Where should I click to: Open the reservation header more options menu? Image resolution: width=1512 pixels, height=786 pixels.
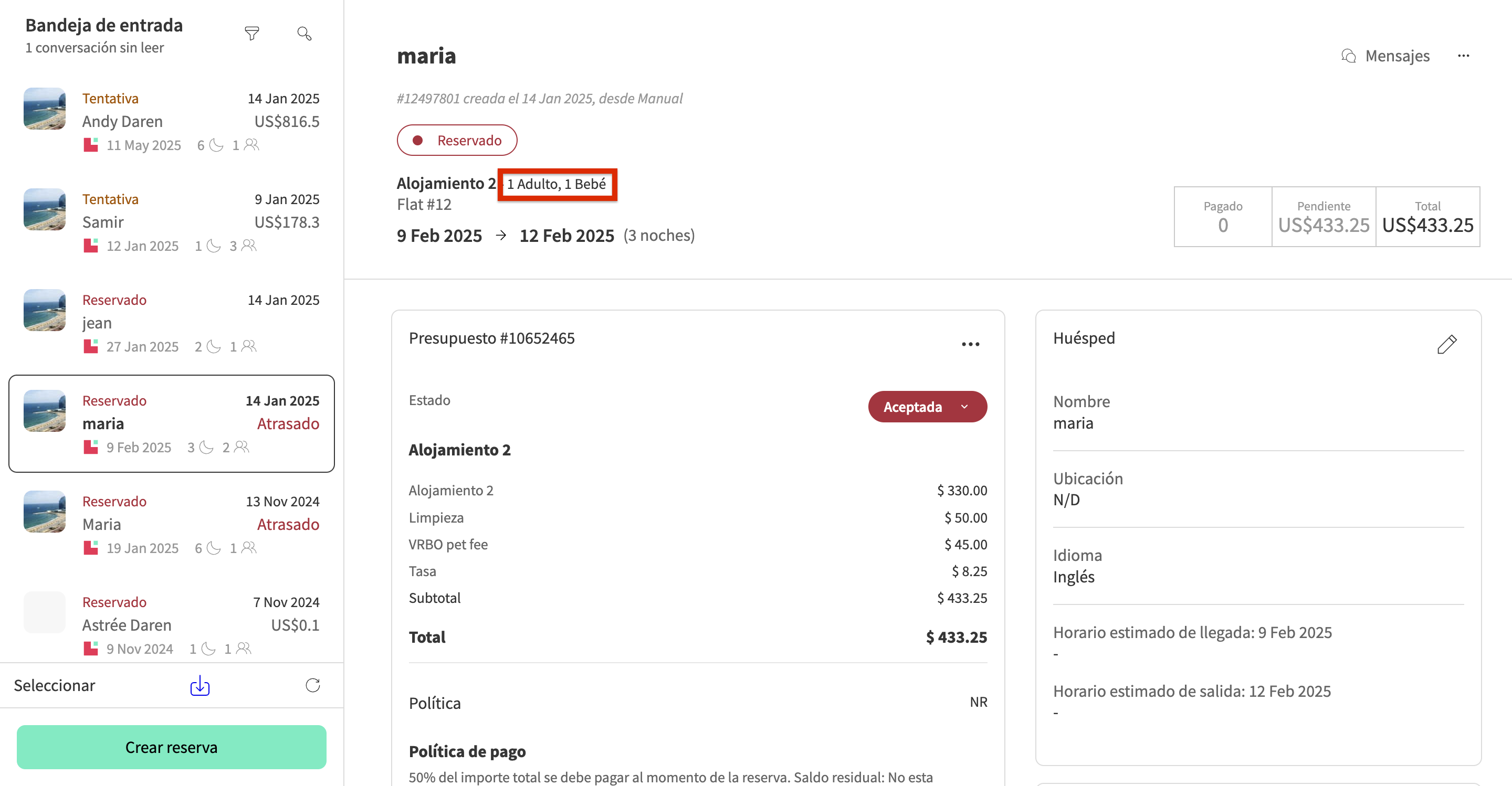coord(1463,56)
